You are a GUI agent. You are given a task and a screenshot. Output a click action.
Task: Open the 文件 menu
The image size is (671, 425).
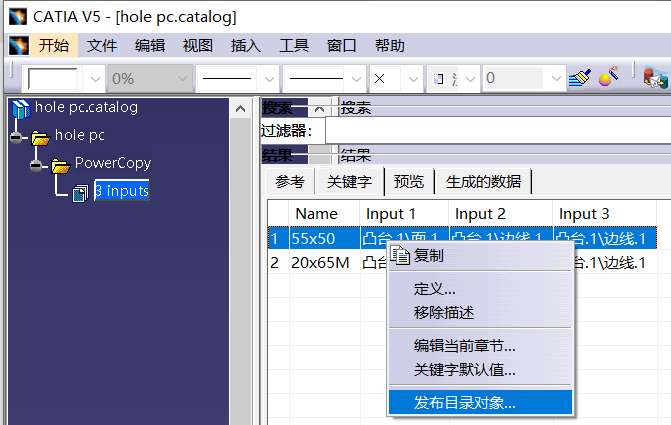pos(102,45)
